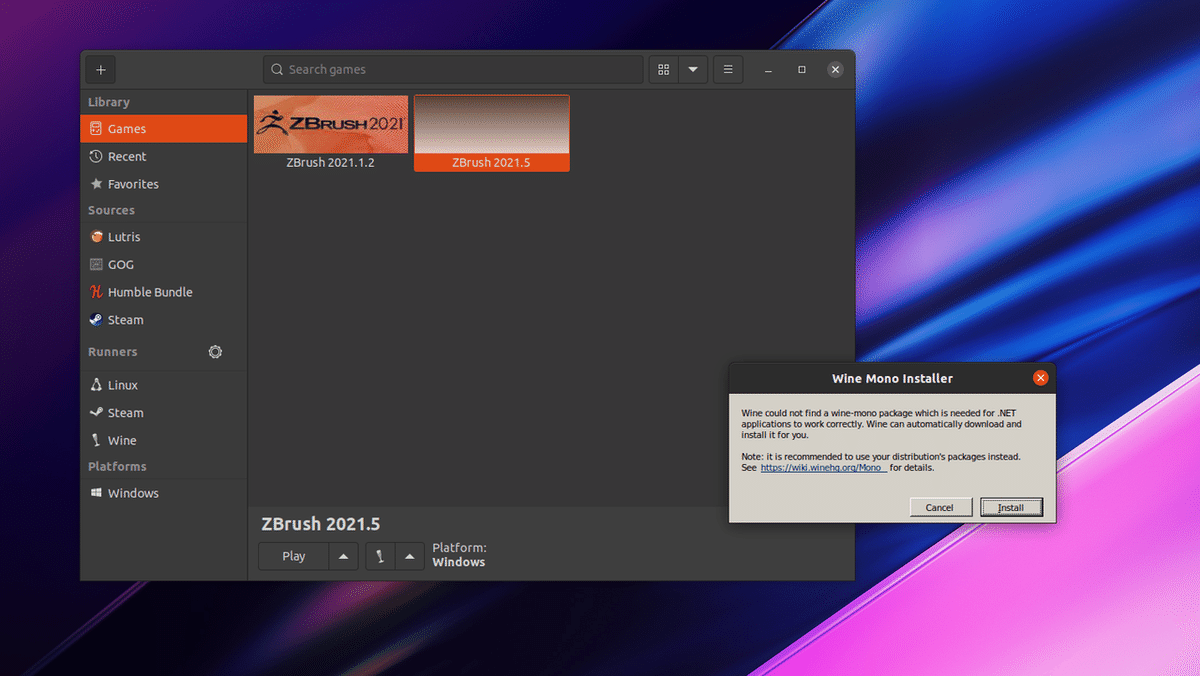Minimize the Lutris window
1200x676 pixels.
pyautogui.click(x=769, y=70)
